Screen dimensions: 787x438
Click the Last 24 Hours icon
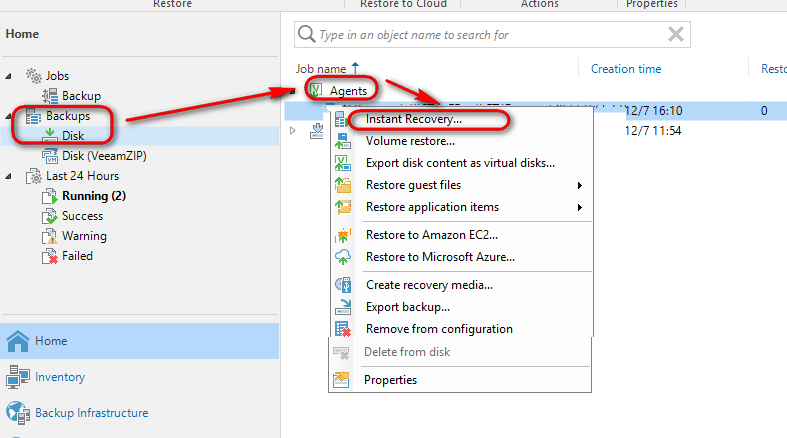(34, 176)
